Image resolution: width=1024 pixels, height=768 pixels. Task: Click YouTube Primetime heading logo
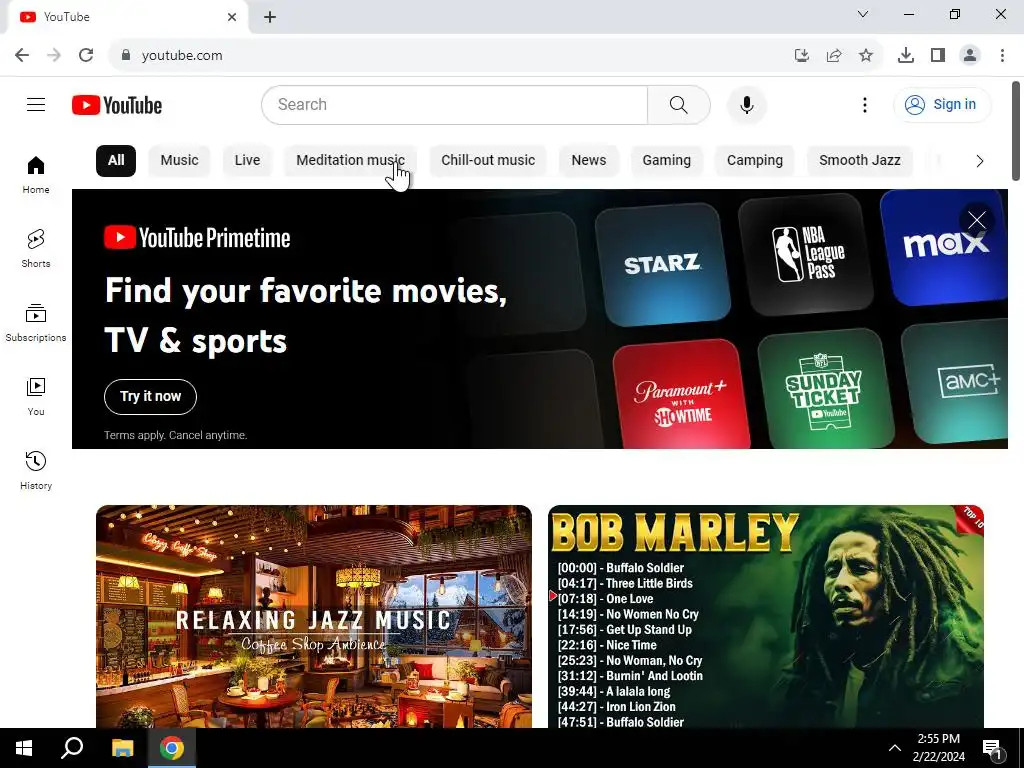coord(197,238)
